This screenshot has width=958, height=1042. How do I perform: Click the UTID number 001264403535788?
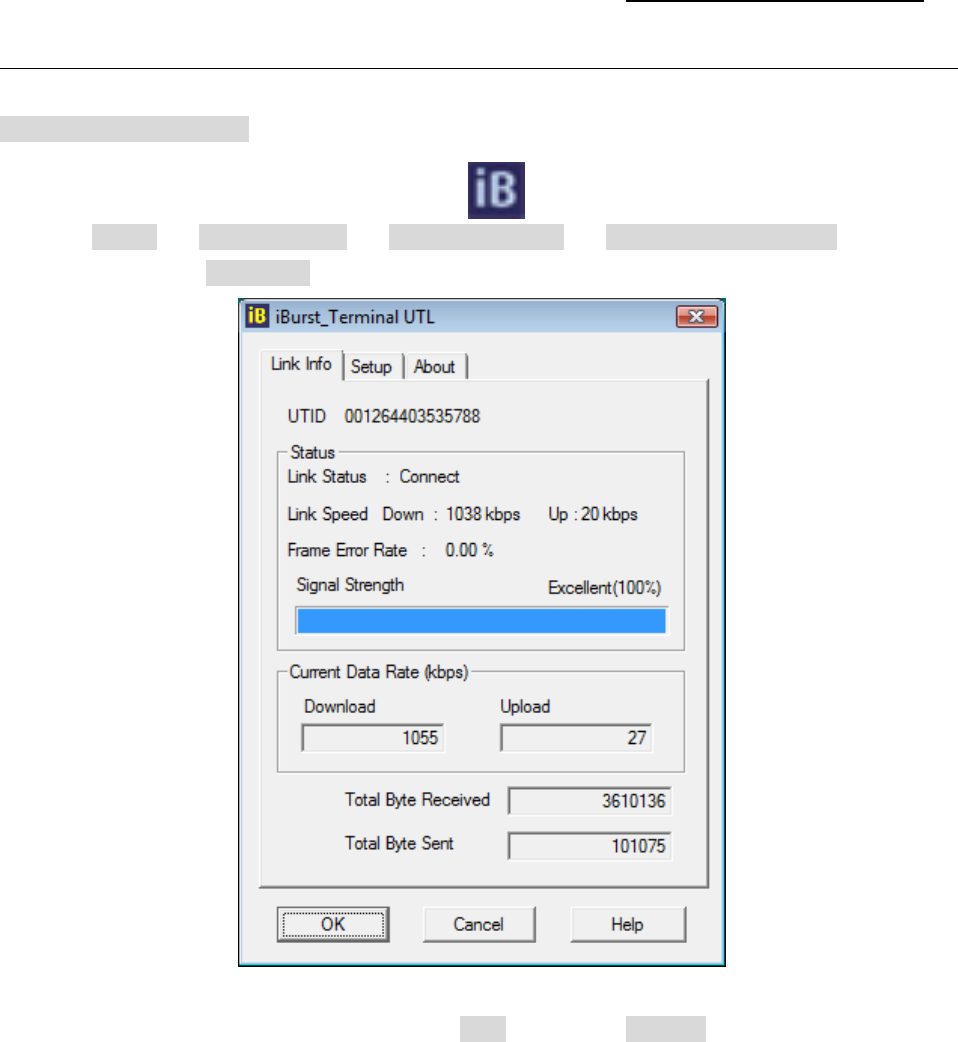tap(412, 416)
